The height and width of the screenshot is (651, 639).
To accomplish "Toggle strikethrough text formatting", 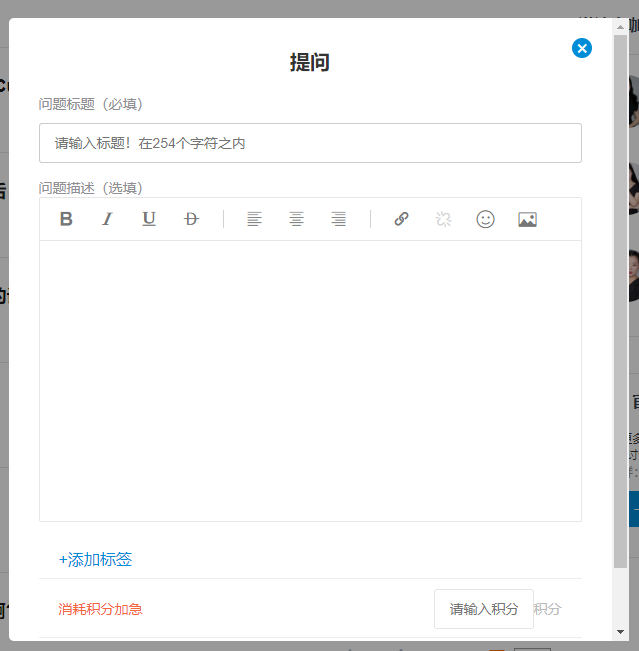I will coord(191,219).
